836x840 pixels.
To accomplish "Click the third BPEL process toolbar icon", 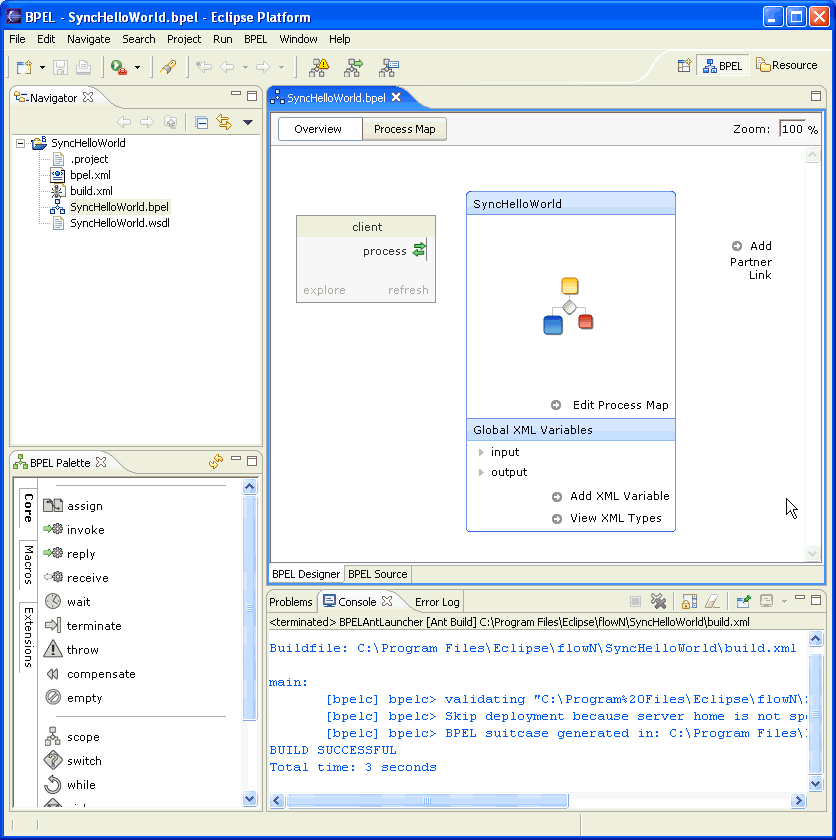I will click(x=389, y=67).
